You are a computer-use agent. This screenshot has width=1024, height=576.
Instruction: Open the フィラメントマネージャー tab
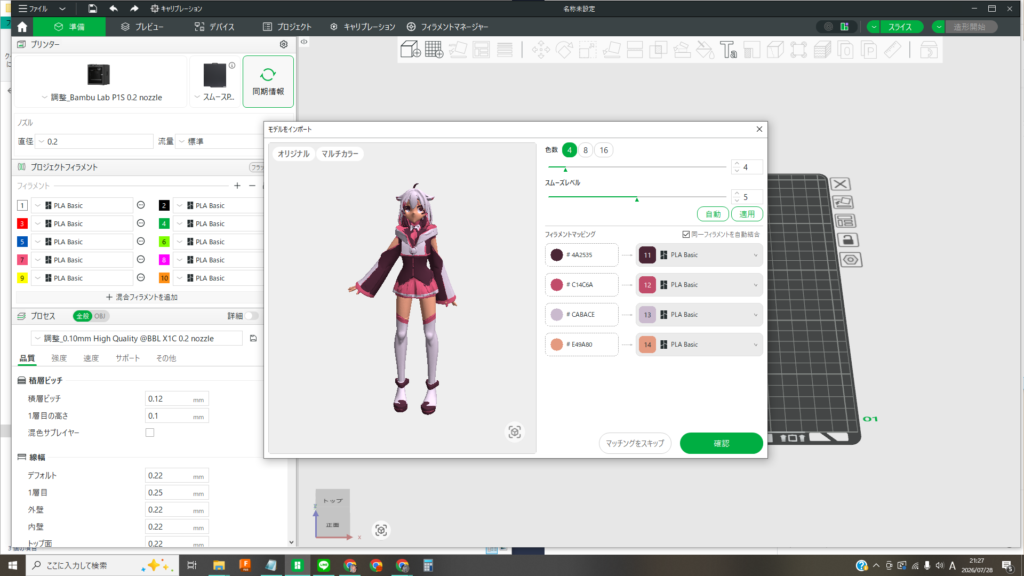447,27
